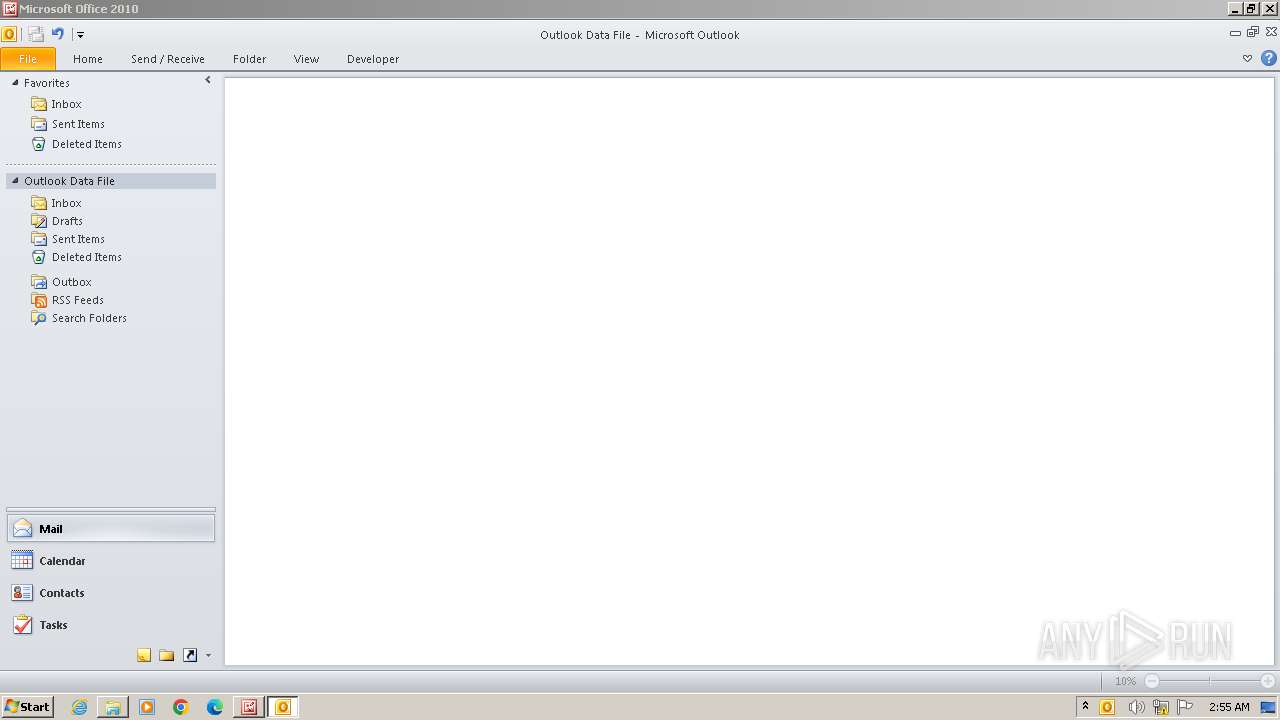The height and width of the screenshot is (720, 1280).
Task: Switch to the Send / Receive tab
Action: click(x=168, y=59)
